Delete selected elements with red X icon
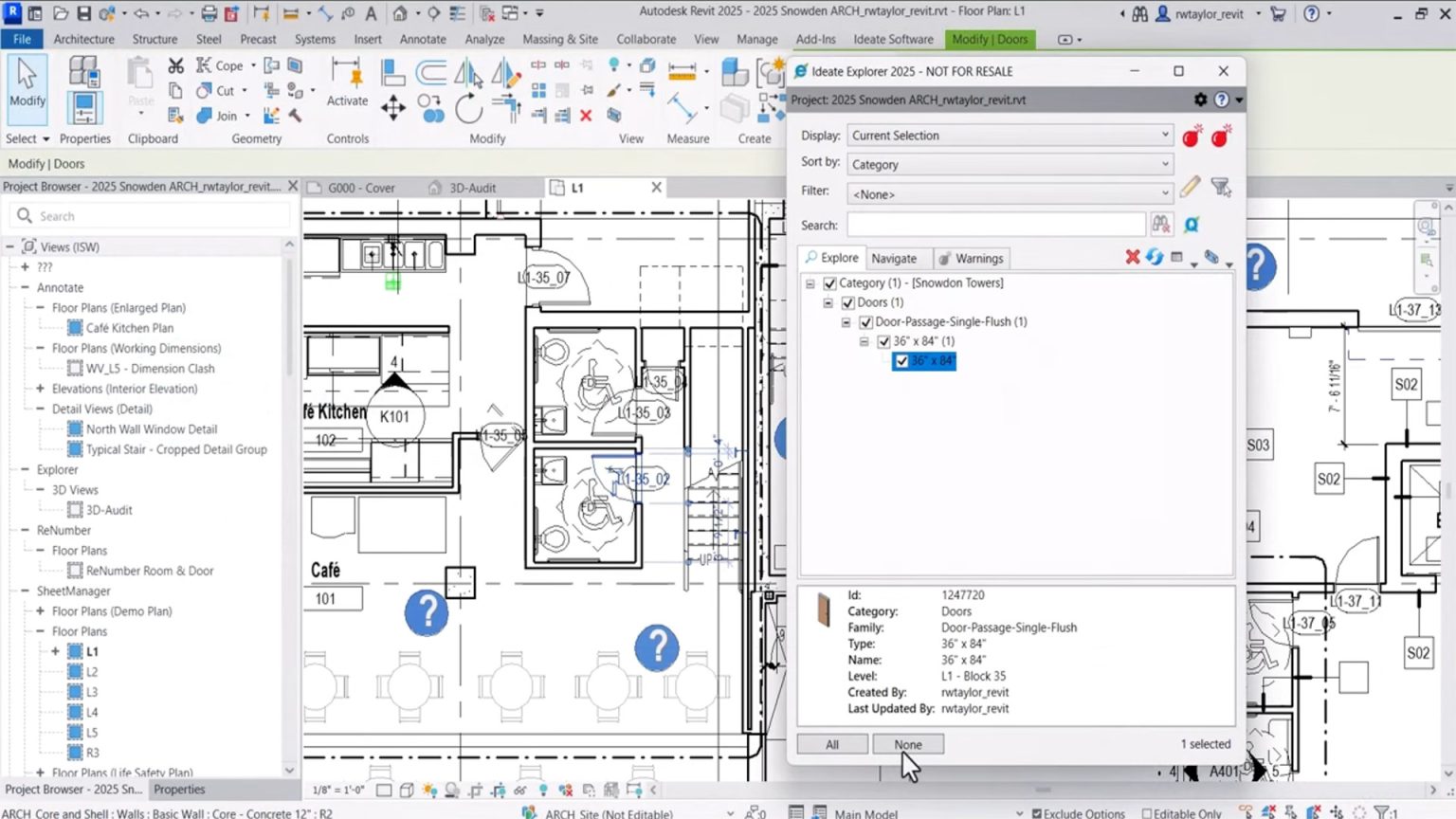Screen dimensions: 1456x819 (x=586, y=117)
